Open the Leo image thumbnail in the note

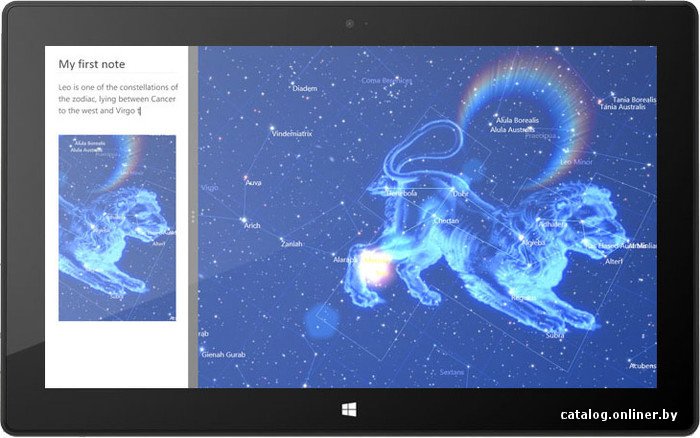coord(117,228)
